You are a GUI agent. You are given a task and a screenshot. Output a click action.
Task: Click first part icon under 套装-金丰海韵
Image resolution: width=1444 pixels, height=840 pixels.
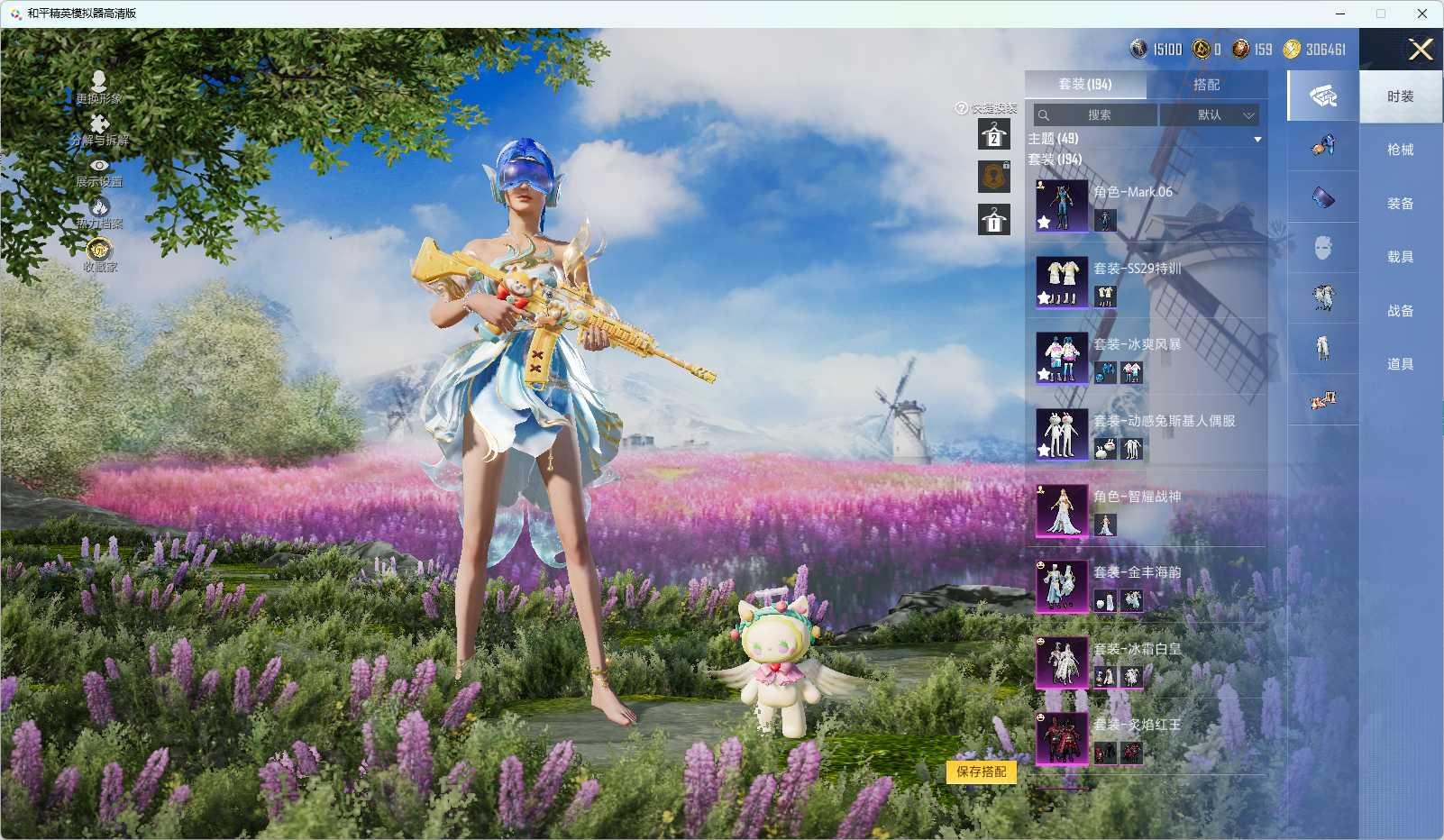tap(1105, 601)
